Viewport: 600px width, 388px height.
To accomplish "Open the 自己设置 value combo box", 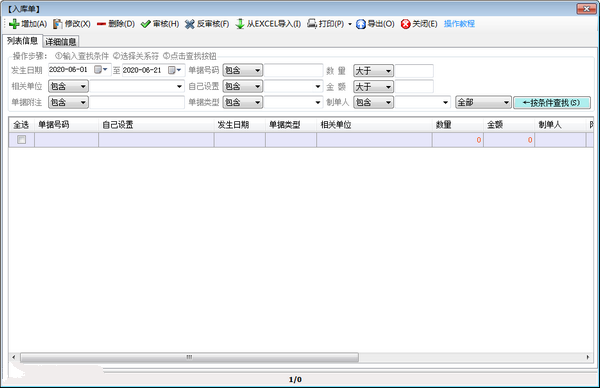I will (x=293, y=86).
